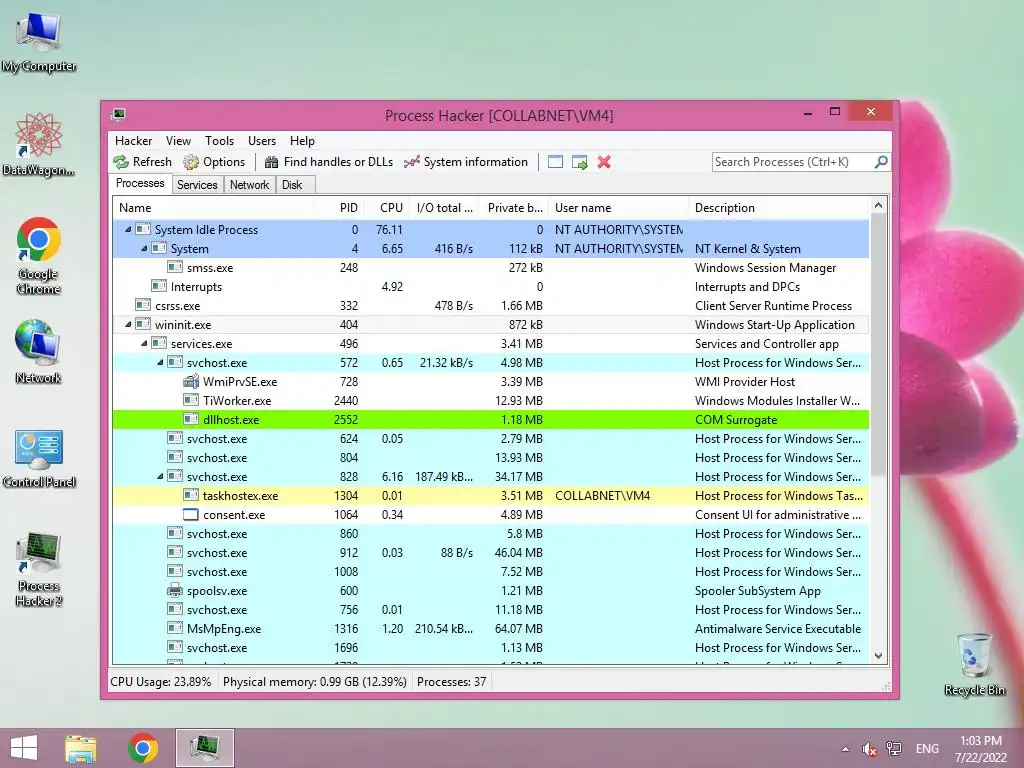
Task: Click the Physical memory status entry
Action: [x=315, y=682]
